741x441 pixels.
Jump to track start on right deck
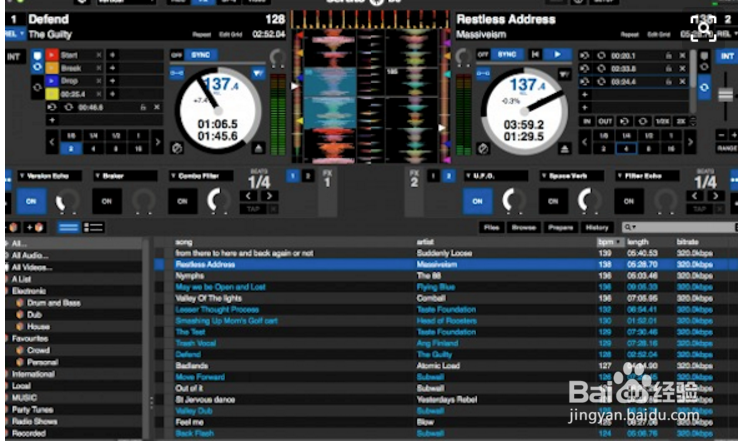535,55
